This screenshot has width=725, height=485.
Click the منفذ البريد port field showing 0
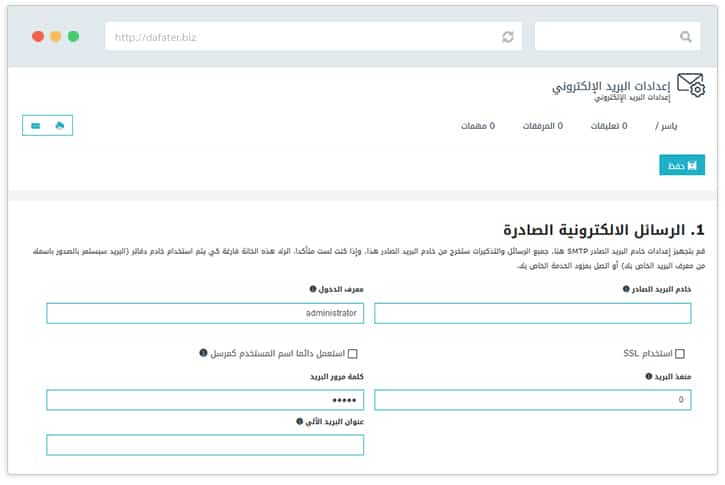coord(533,400)
